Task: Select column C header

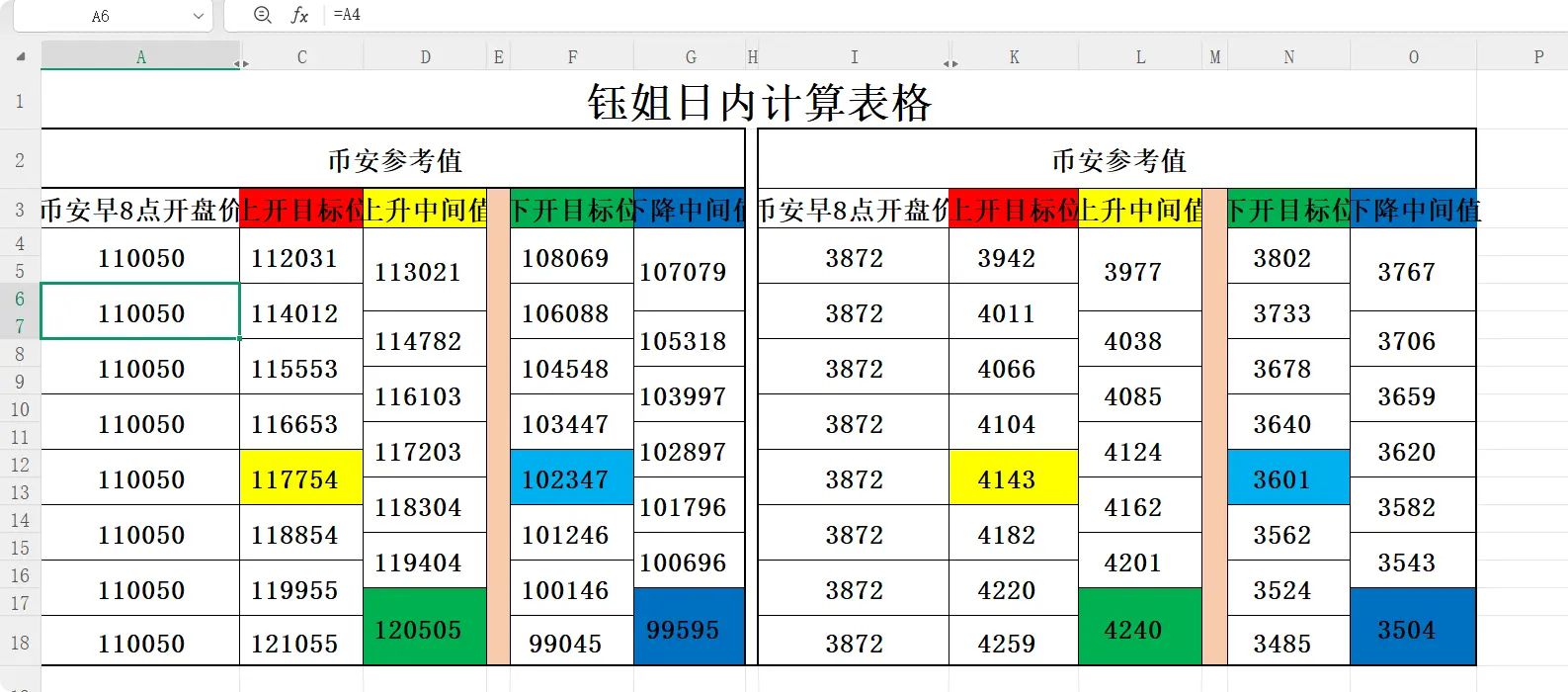Action: coord(301,57)
